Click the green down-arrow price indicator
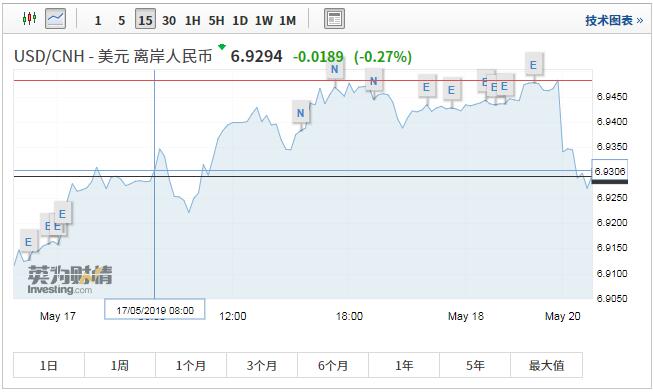654x392 pixels. pyautogui.click(x=222, y=47)
